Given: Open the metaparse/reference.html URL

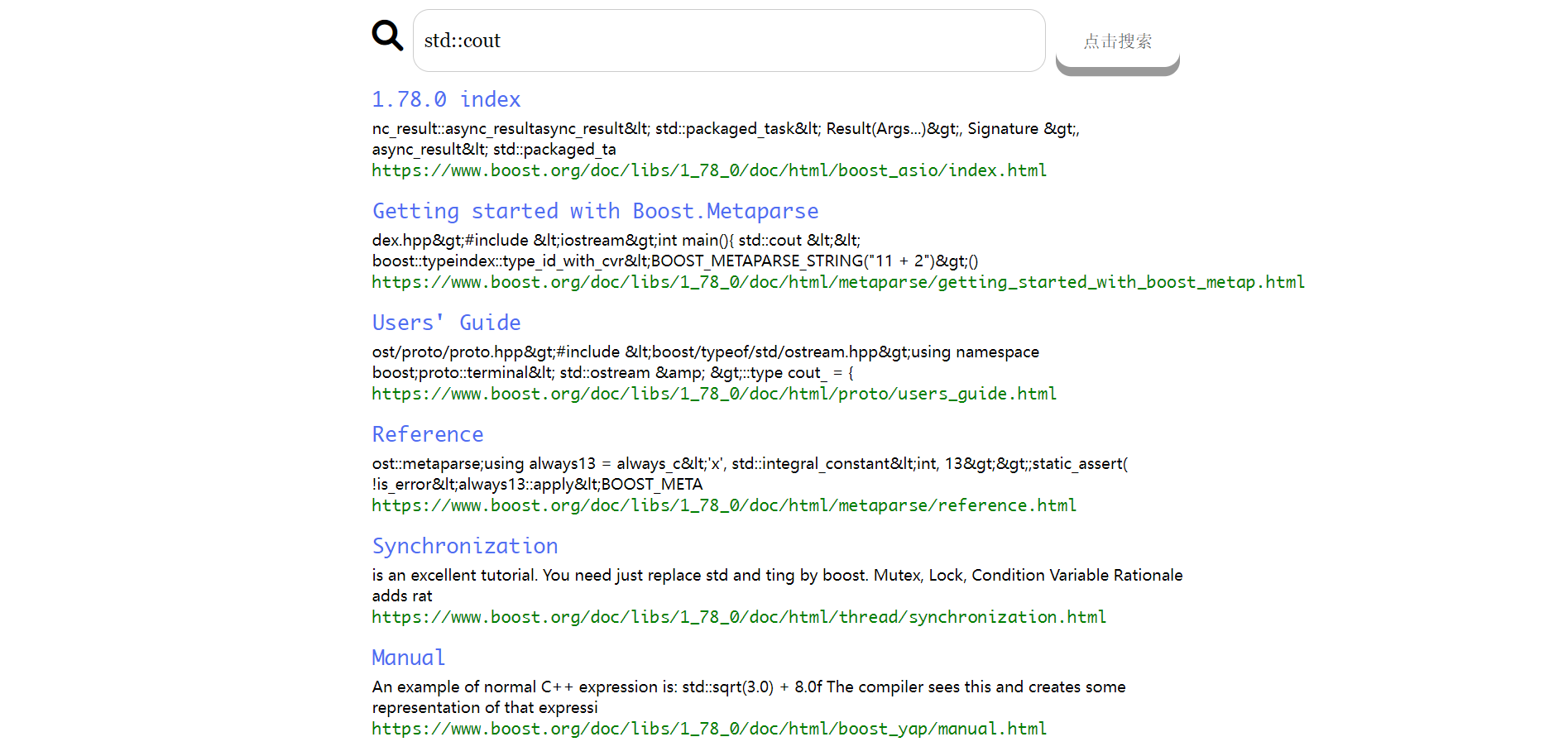Looking at the screenshot, I should pyautogui.click(x=724, y=505).
